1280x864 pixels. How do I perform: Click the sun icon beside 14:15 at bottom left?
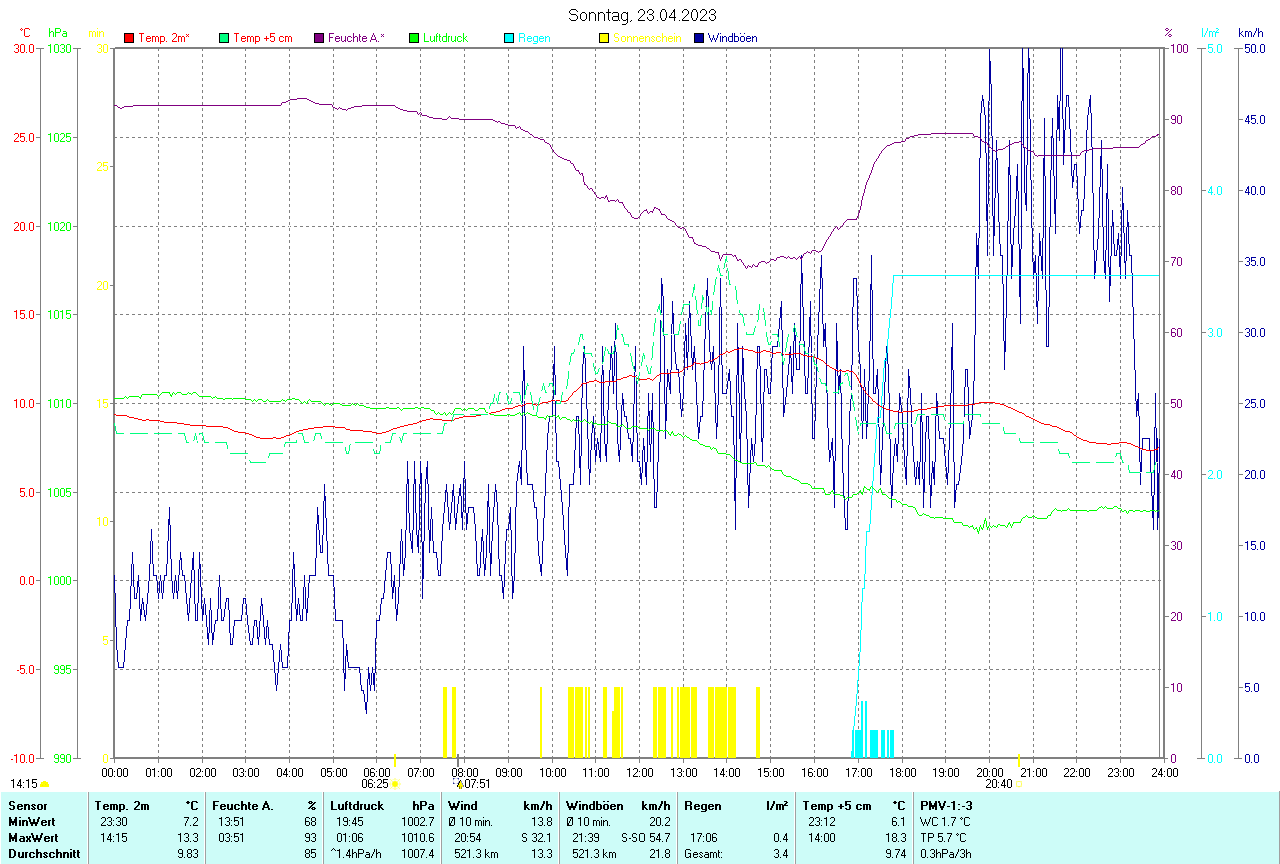point(45,785)
